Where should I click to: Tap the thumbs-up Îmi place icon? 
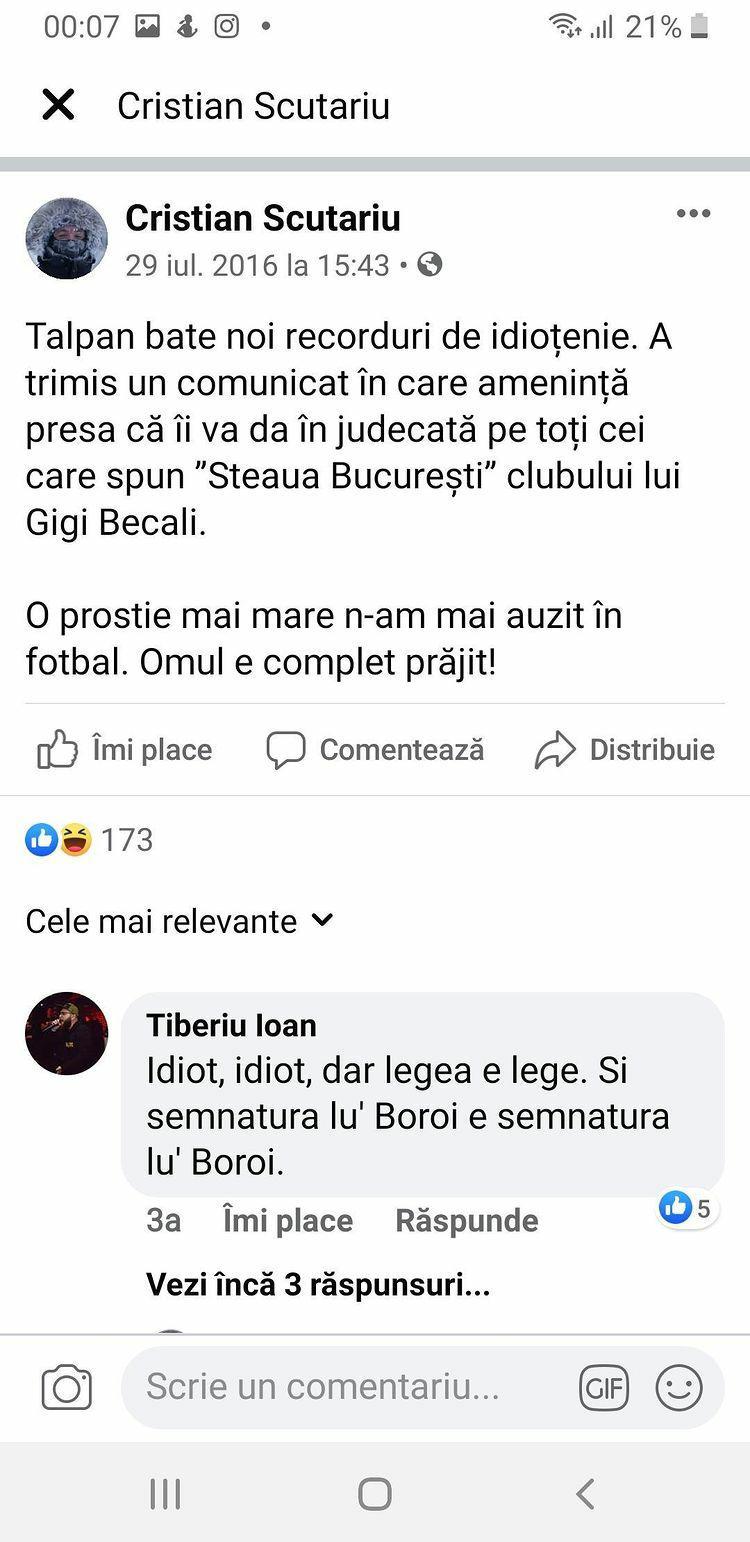(57, 750)
